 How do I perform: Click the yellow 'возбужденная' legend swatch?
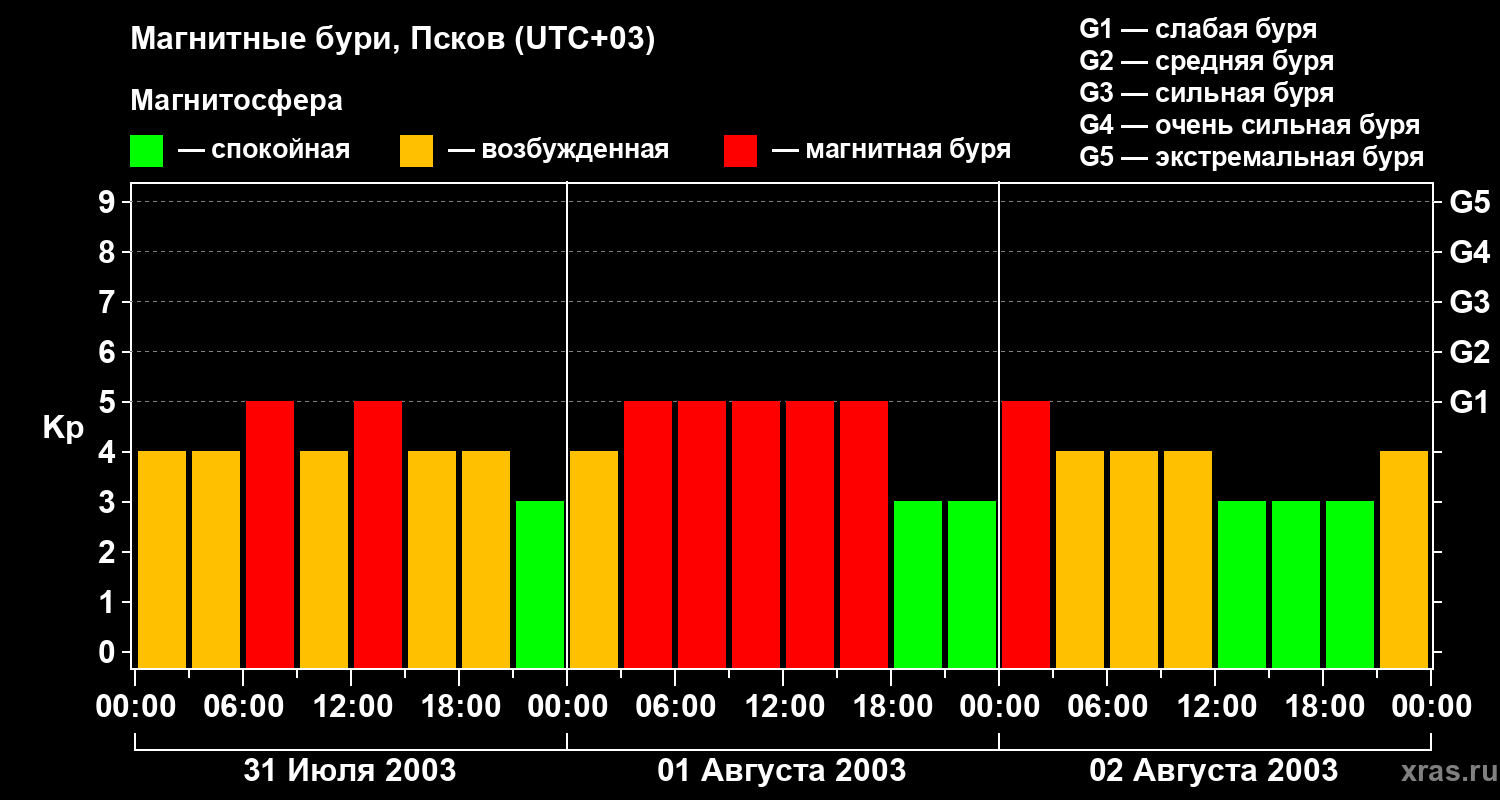416,151
